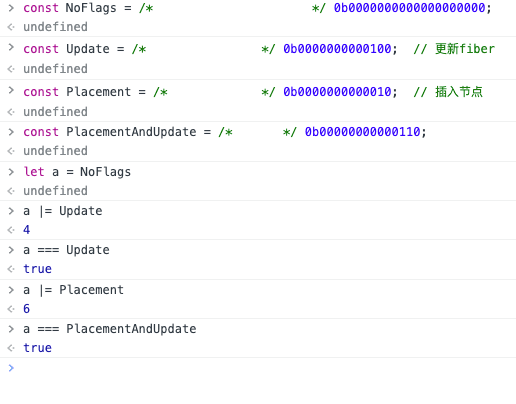Click the binary literal 0b0000000000100
Image resolution: width=516 pixels, height=404 pixels.
coord(337,49)
